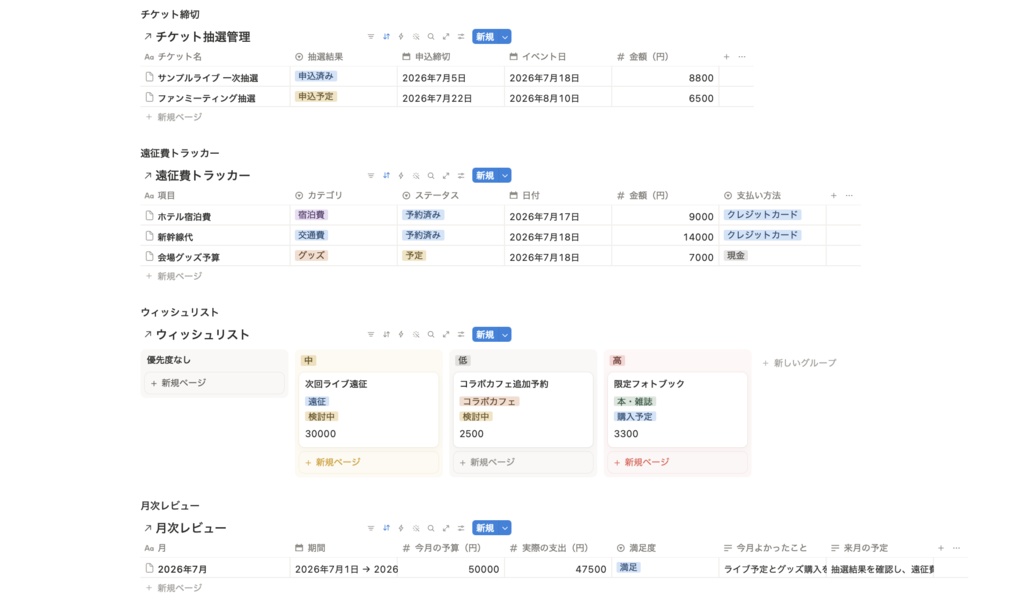Viewport: 1024px width, 615px height.
Task: Open サンプルライブ 一次抽選 row
Action: (x=208, y=78)
